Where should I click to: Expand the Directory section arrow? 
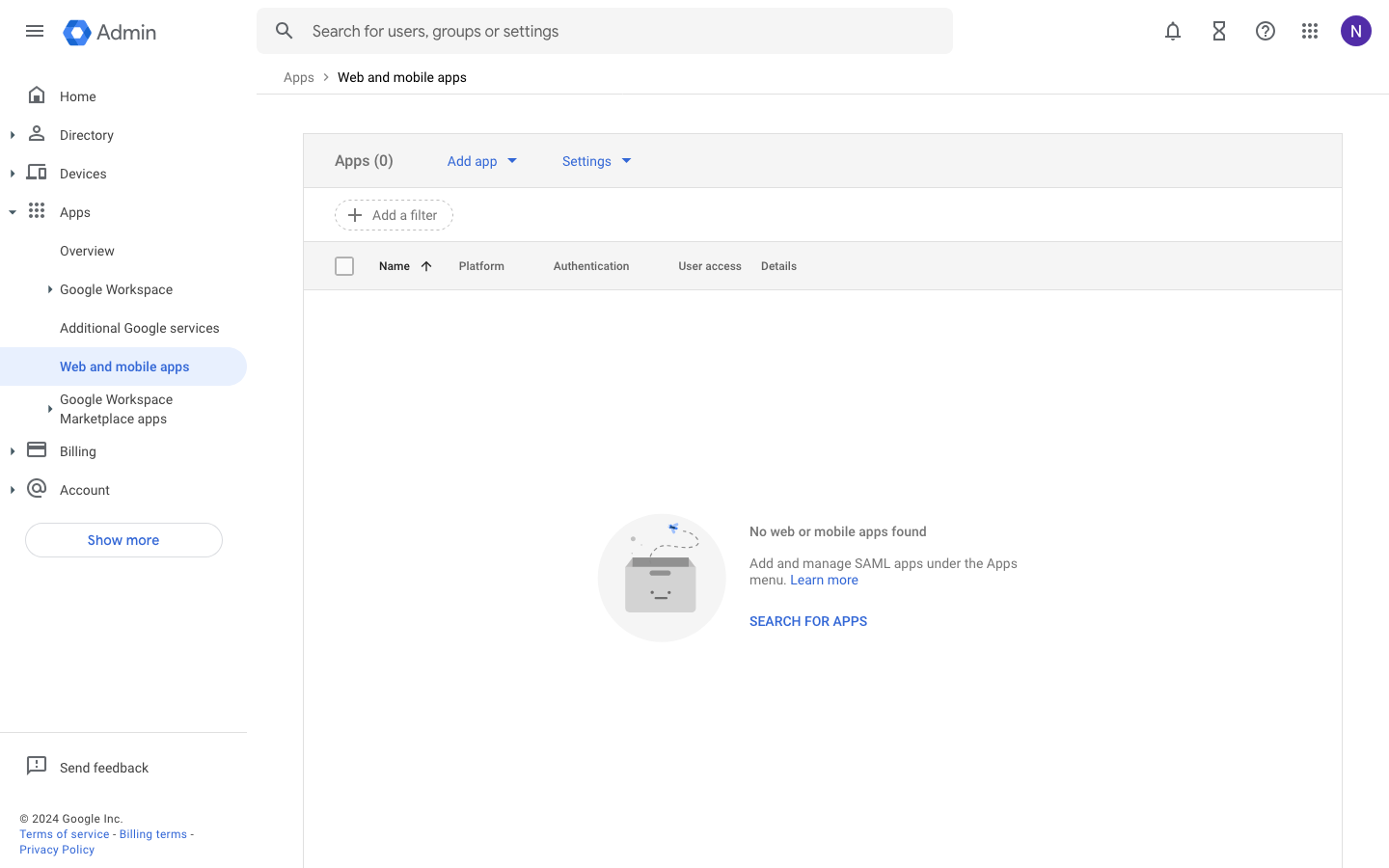[x=13, y=135]
